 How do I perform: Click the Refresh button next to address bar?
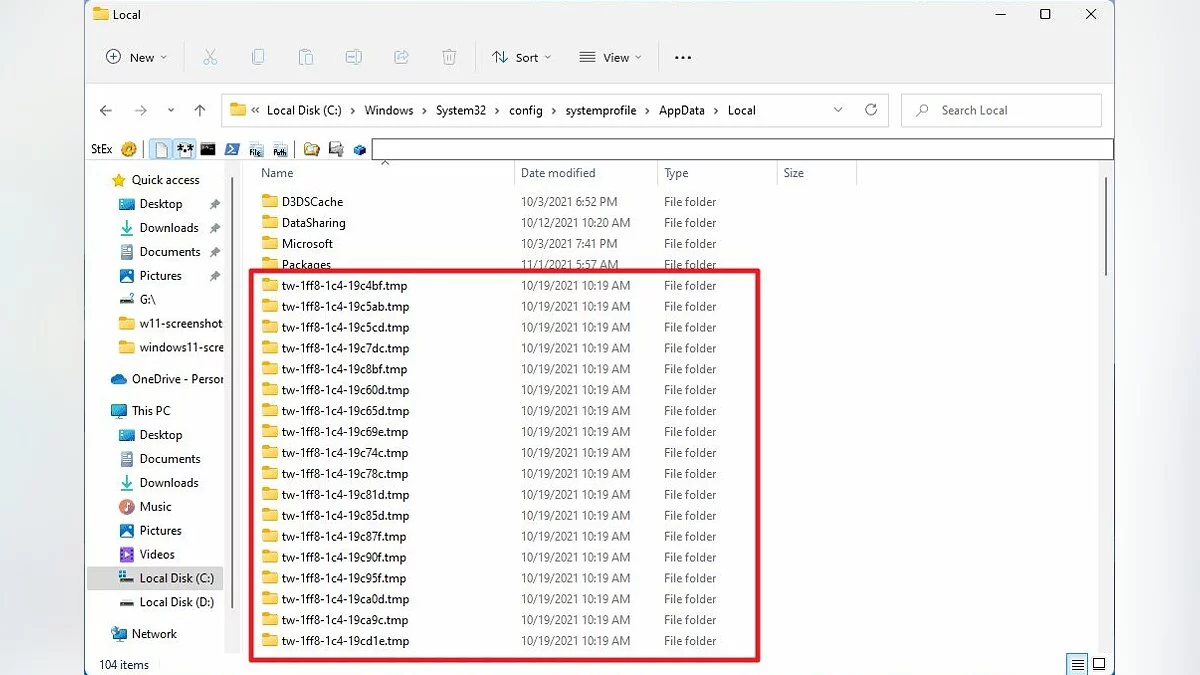pos(871,110)
